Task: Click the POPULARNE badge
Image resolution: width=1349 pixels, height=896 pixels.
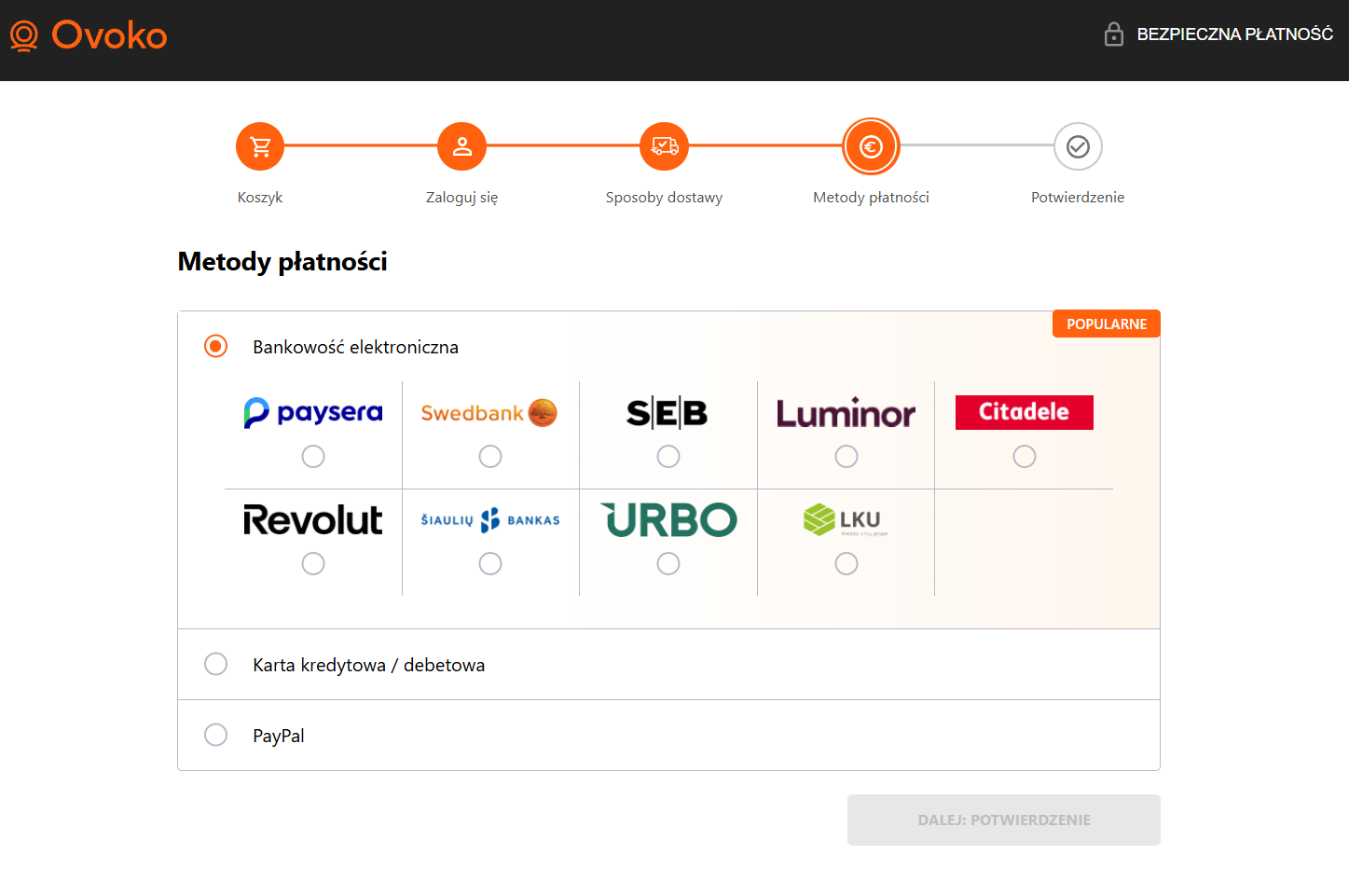Action: [x=1107, y=324]
